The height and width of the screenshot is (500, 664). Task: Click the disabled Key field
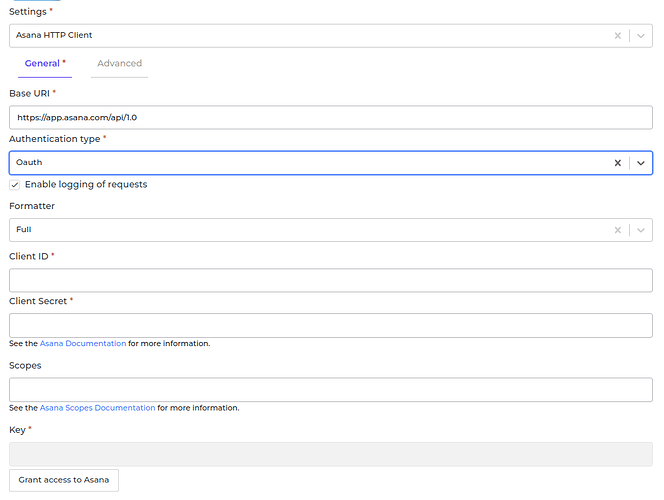[331, 454]
